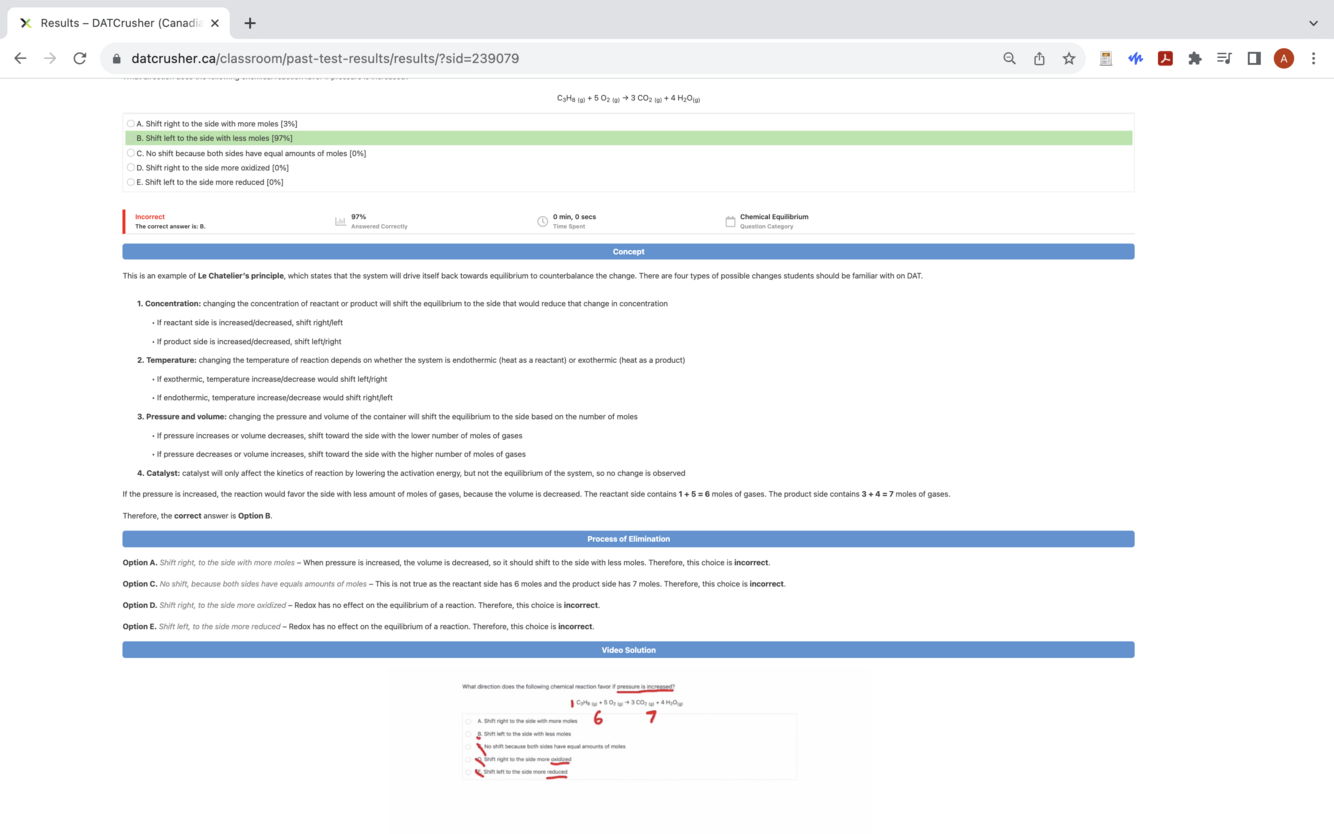This screenshot has height=834, width=1334.
Task: Select highlighted option B shift left less moles
Action: pos(629,138)
